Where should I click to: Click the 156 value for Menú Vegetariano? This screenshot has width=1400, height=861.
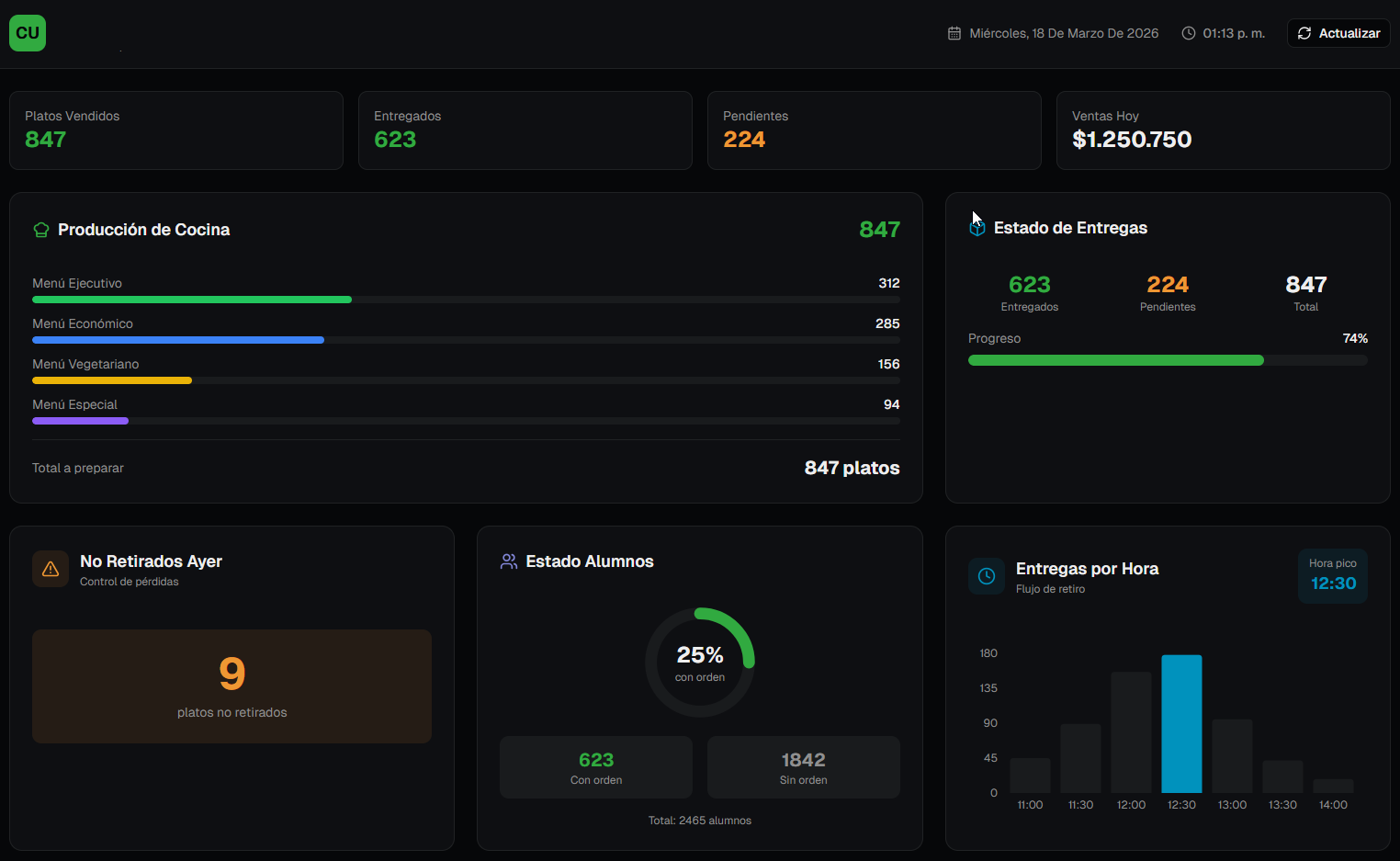888,364
